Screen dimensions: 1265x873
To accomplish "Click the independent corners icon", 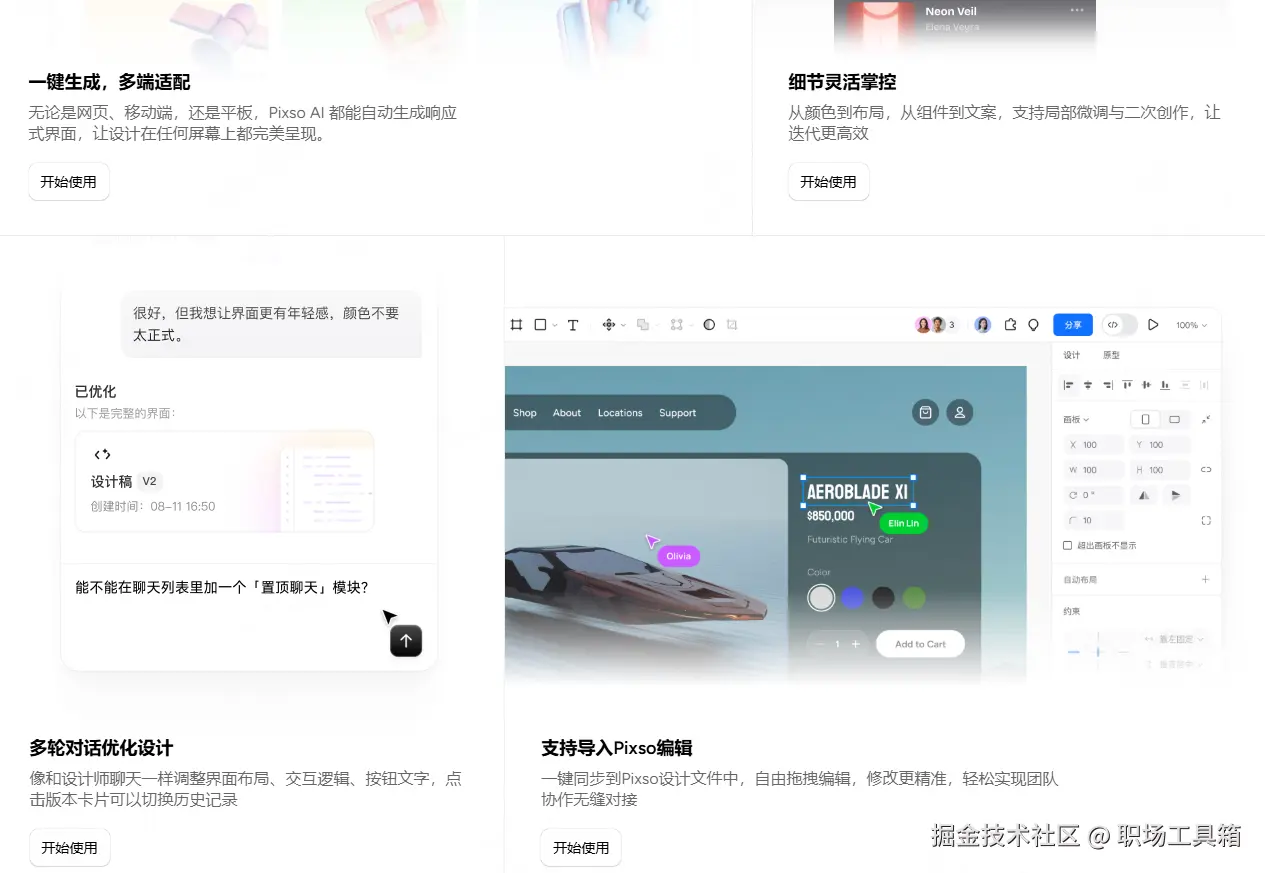I will click(1206, 521).
